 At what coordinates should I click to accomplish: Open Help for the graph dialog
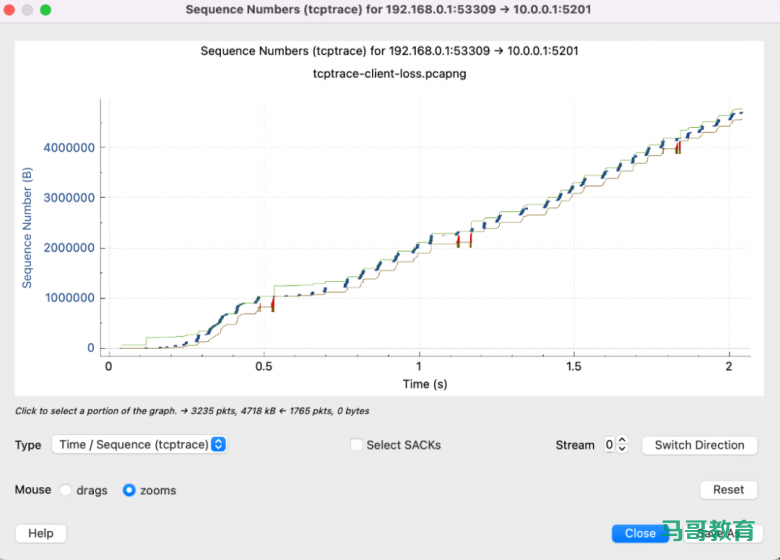coord(41,533)
